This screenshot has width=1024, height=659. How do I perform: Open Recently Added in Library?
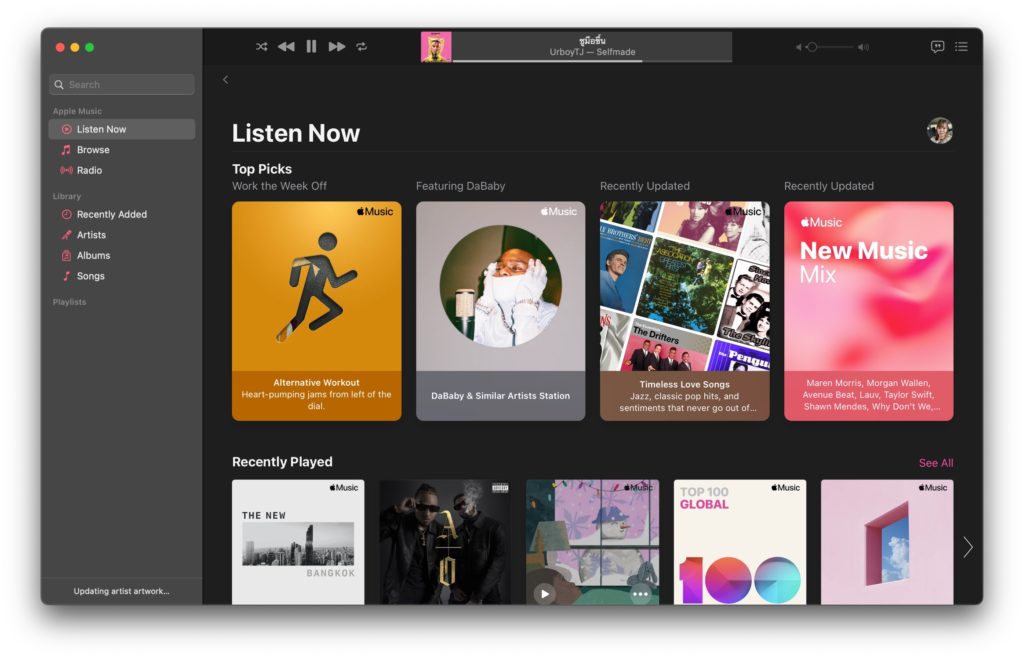pyautogui.click(x=111, y=215)
